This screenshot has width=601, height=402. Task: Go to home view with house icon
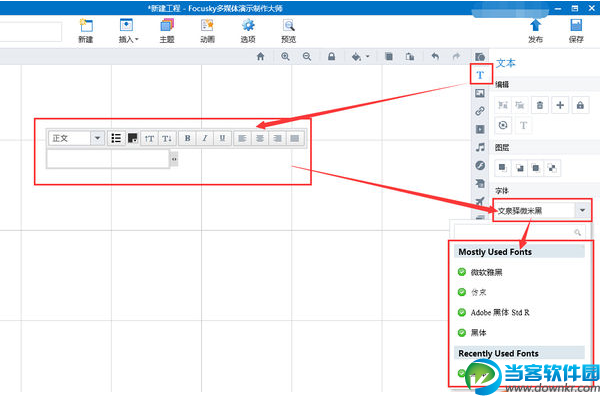(x=261, y=57)
